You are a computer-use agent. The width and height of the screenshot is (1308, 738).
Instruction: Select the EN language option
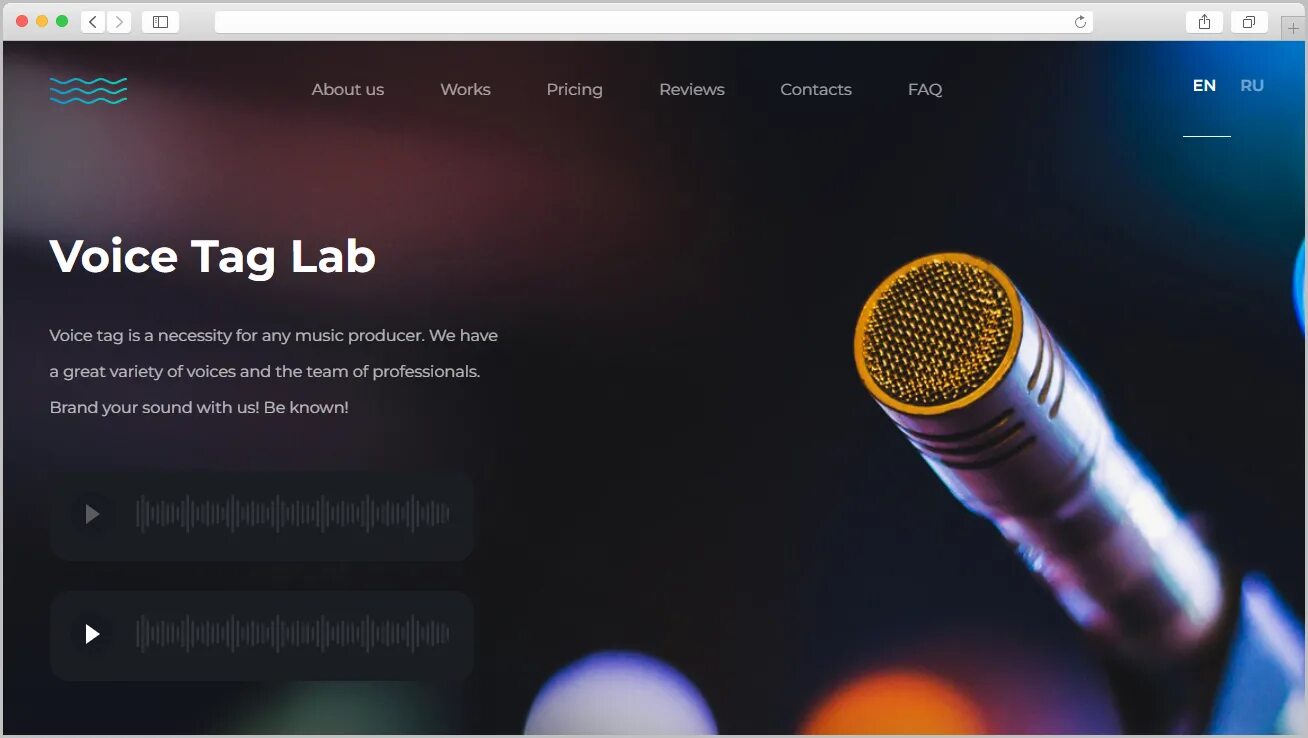(1204, 86)
